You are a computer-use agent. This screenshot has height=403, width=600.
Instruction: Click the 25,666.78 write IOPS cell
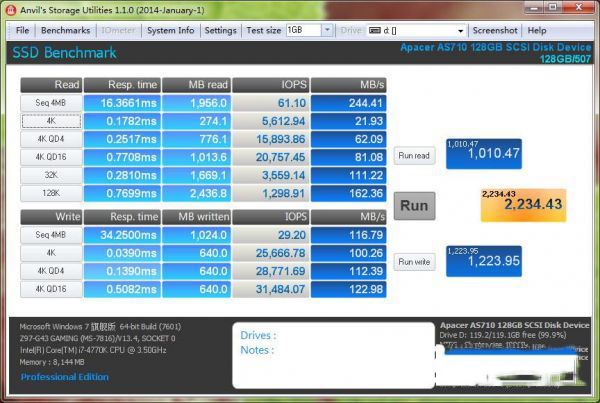click(271, 253)
